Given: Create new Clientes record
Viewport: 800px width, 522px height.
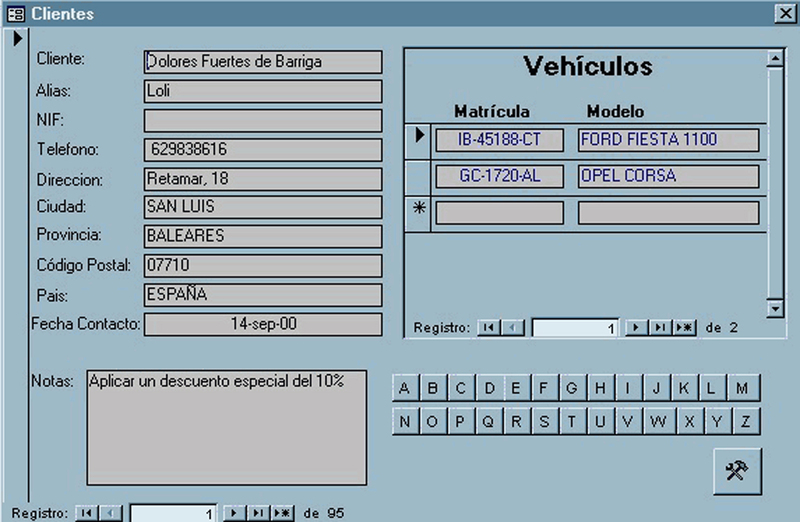Looking at the screenshot, I should 283,513.
